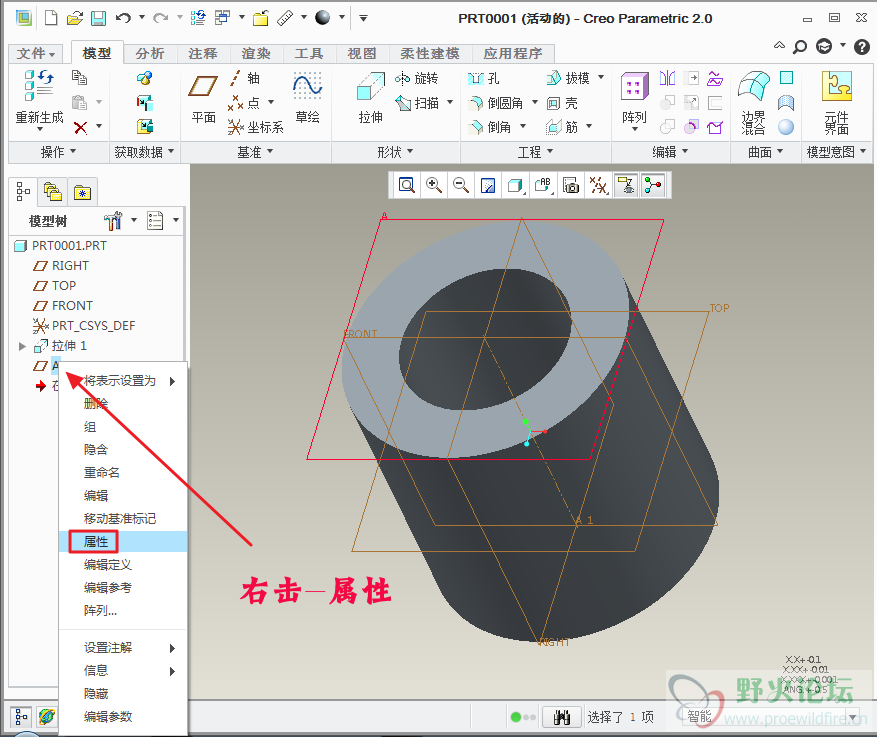This screenshot has width=877, height=737.
Task: Select the Axis (轴) datum tool
Action: [x=246, y=78]
